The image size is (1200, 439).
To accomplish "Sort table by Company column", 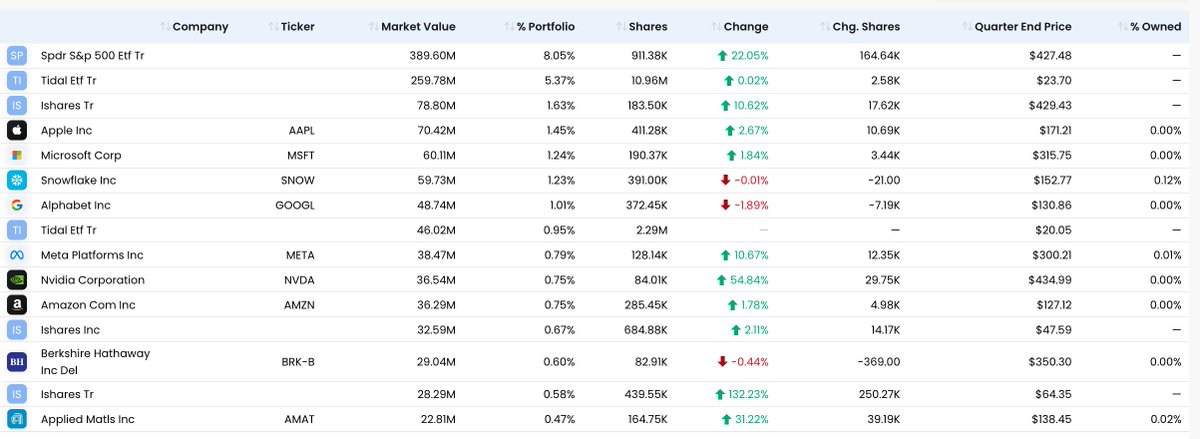I will point(194,27).
